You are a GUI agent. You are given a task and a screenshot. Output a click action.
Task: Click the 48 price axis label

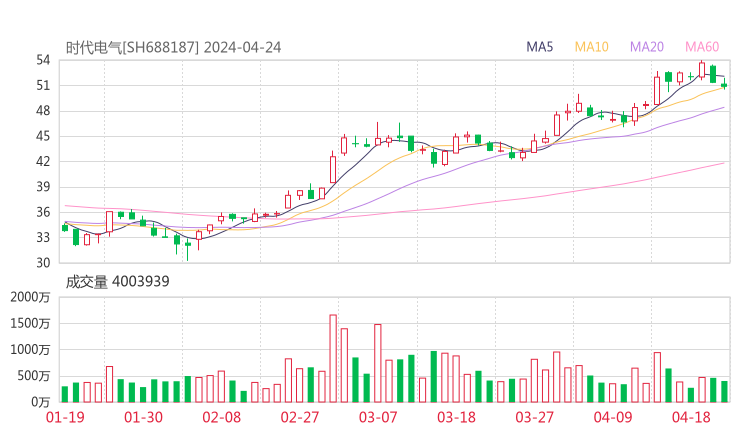point(43,111)
